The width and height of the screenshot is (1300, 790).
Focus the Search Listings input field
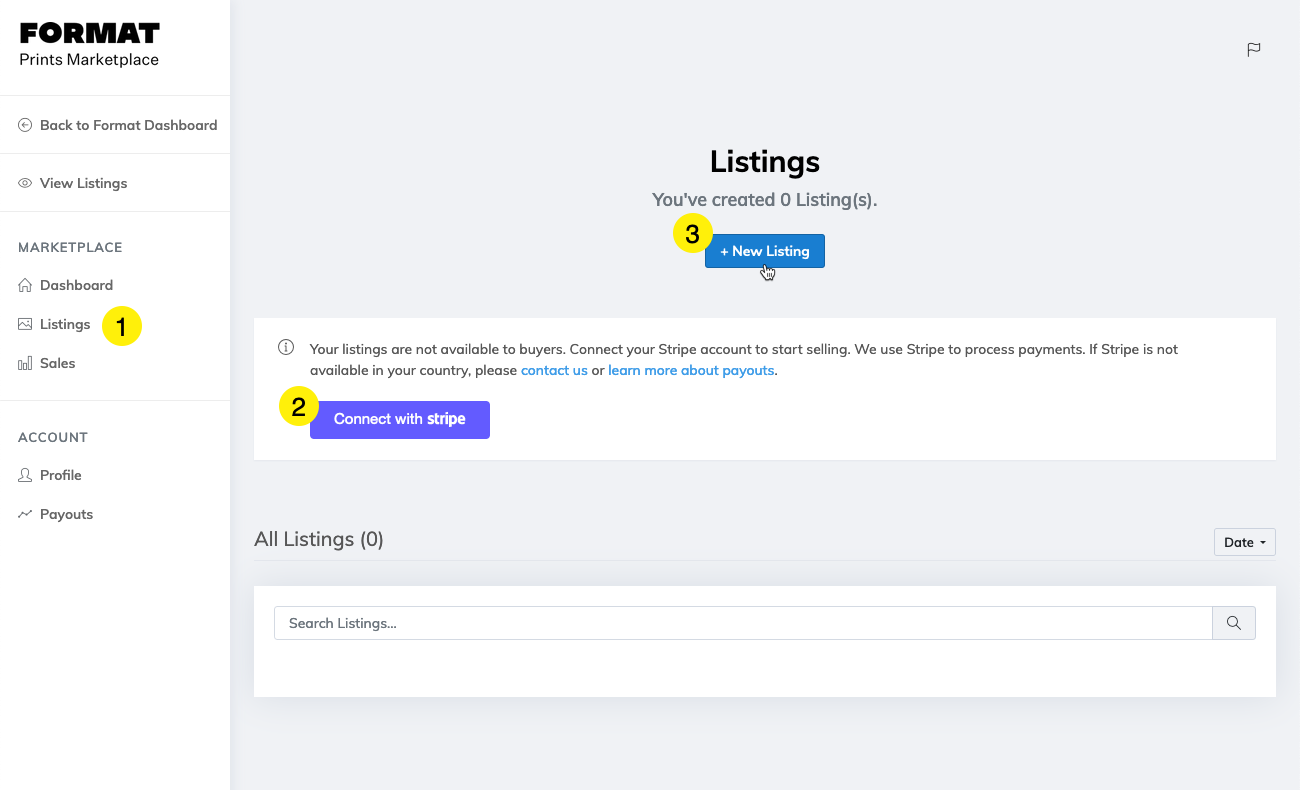(x=742, y=623)
